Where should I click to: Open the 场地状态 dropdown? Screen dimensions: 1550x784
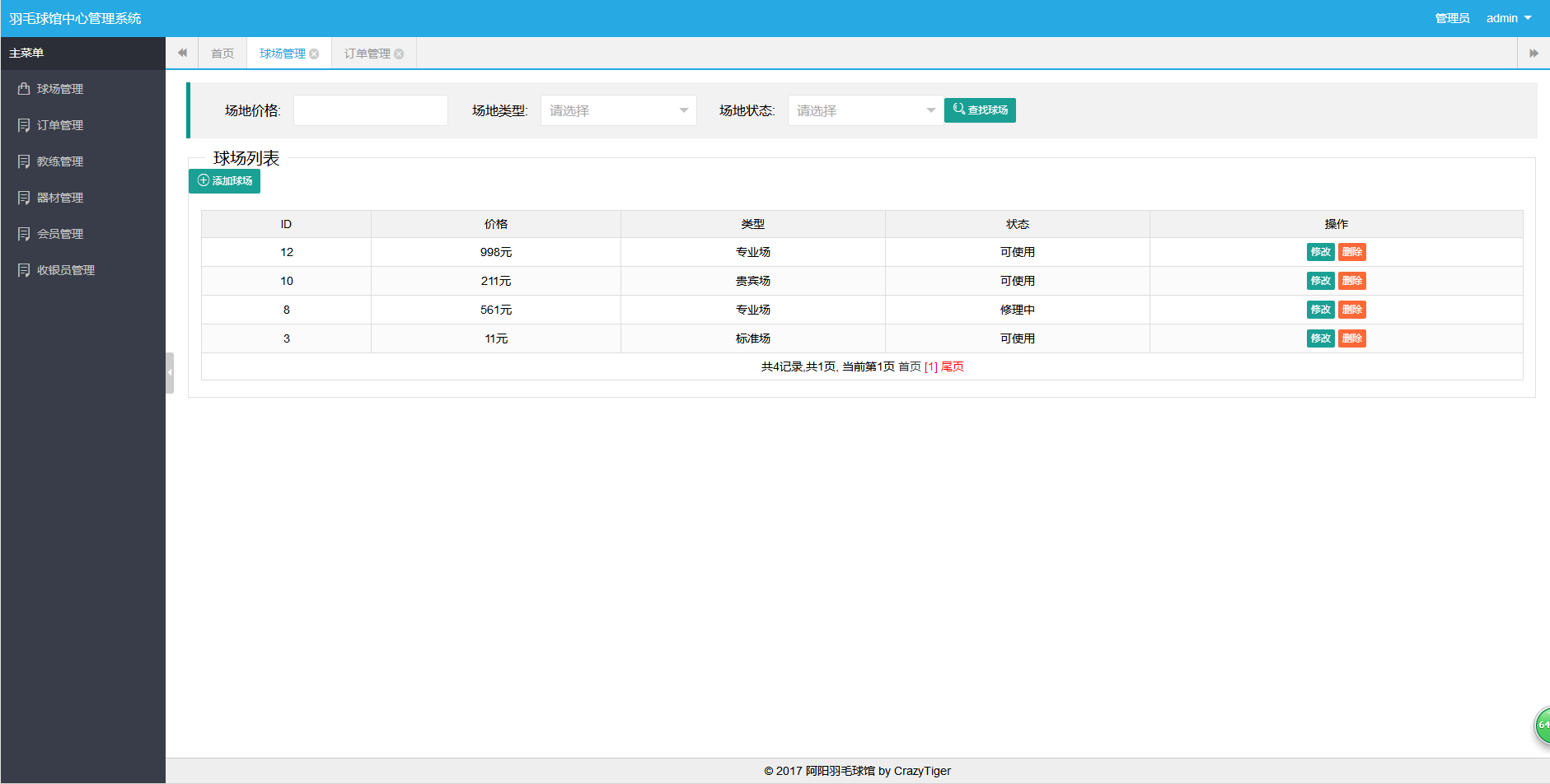pyautogui.click(x=865, y=110)
